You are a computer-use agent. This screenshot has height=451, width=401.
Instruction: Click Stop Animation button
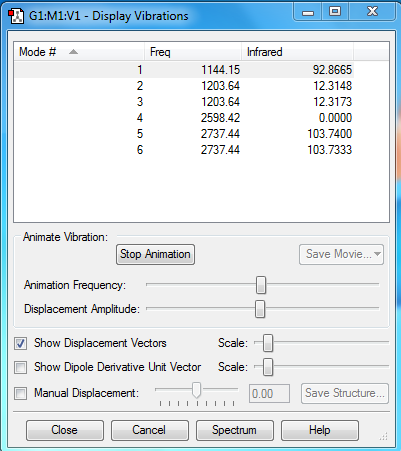pyautogui.click(x=155, y=254)
